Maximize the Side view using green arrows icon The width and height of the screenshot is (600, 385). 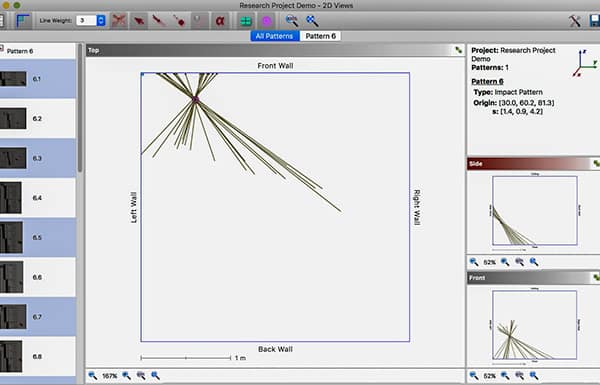coord(596,163)
